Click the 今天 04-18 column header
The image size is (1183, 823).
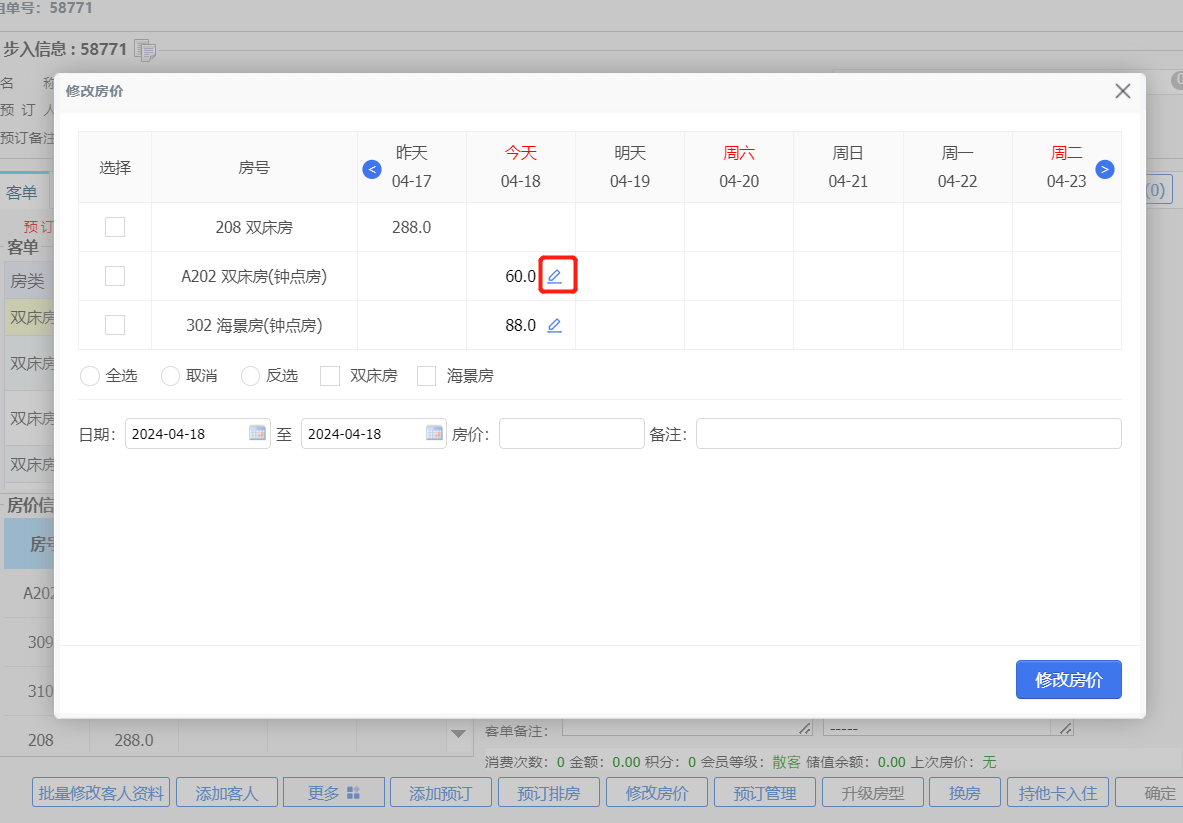coord(521,167)
